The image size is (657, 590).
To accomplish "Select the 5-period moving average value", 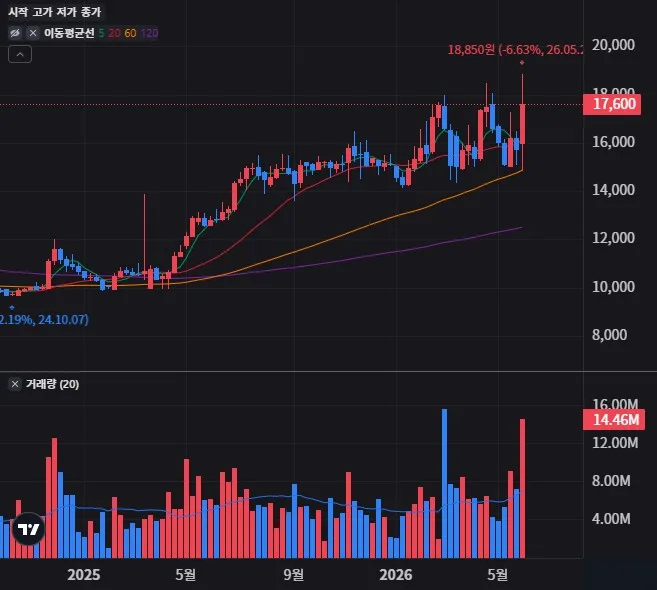I will click(x=101, y=33).
